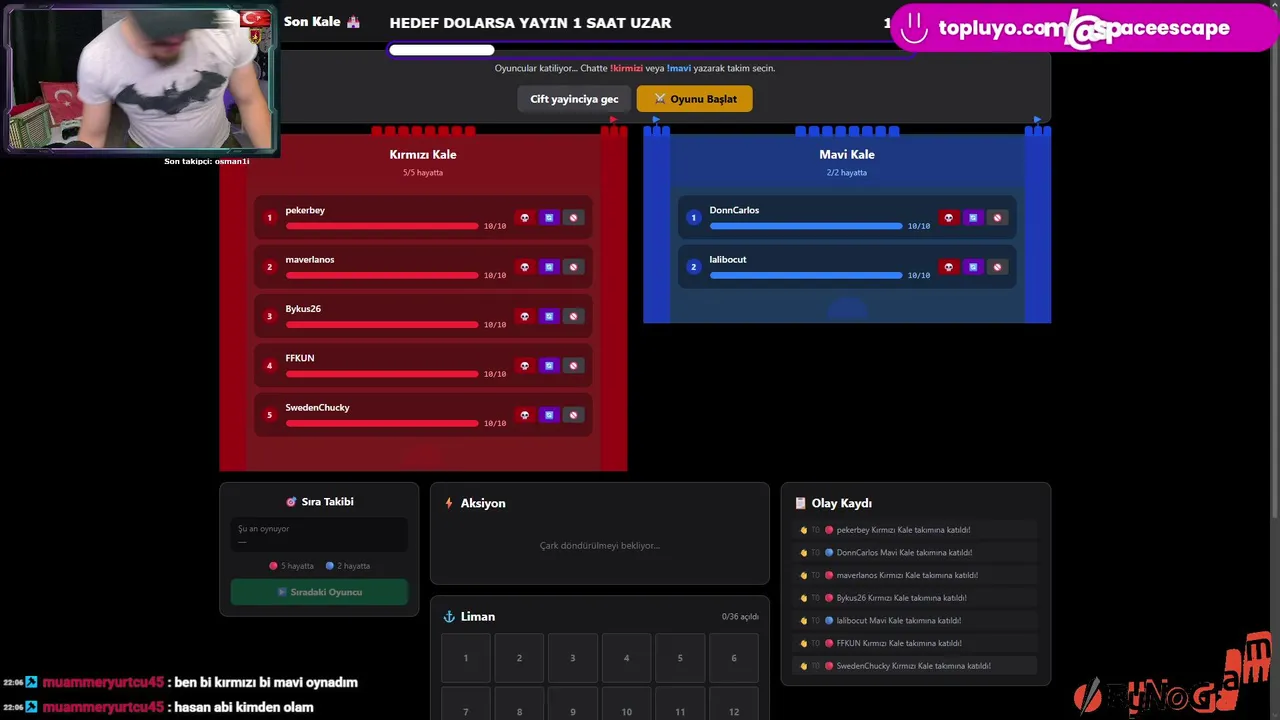
Task: Click the '5 hayatta' red counter in Sıra Takibi
Action: [292, 566]
